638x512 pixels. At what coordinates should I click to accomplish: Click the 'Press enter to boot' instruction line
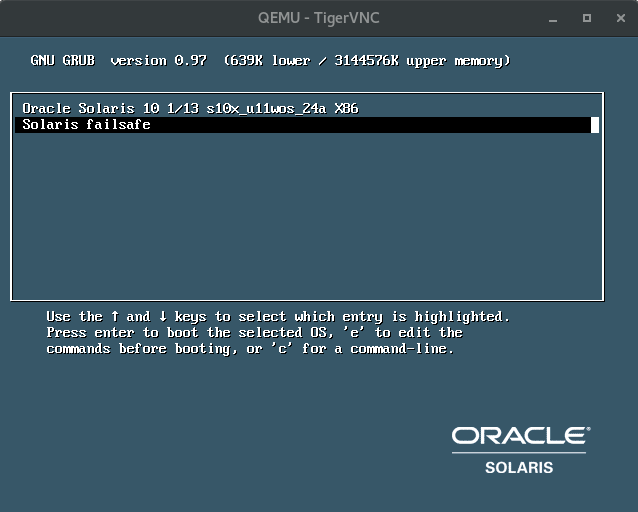tap(254, 333)
